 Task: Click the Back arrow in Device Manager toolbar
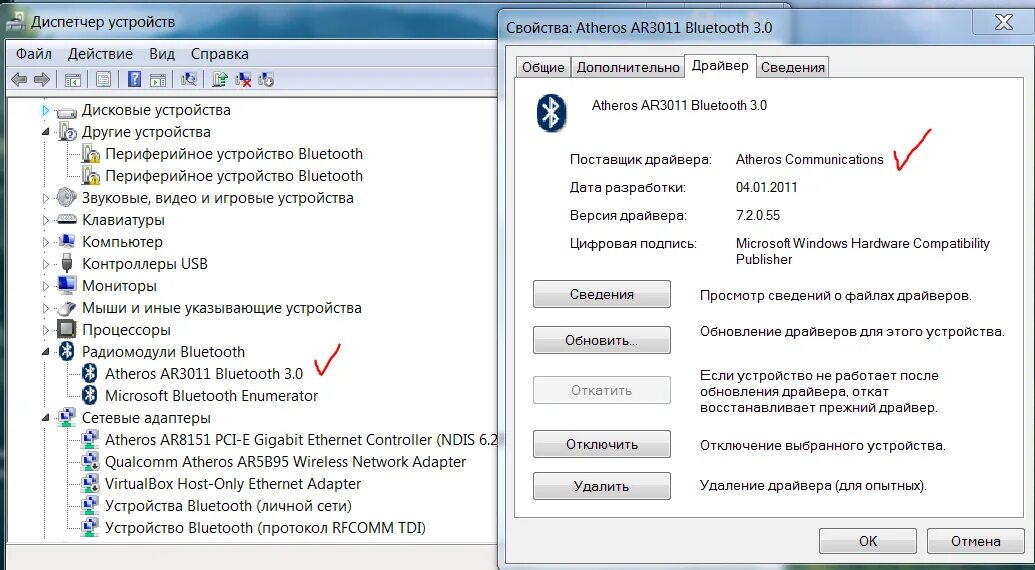coord(19,80)
